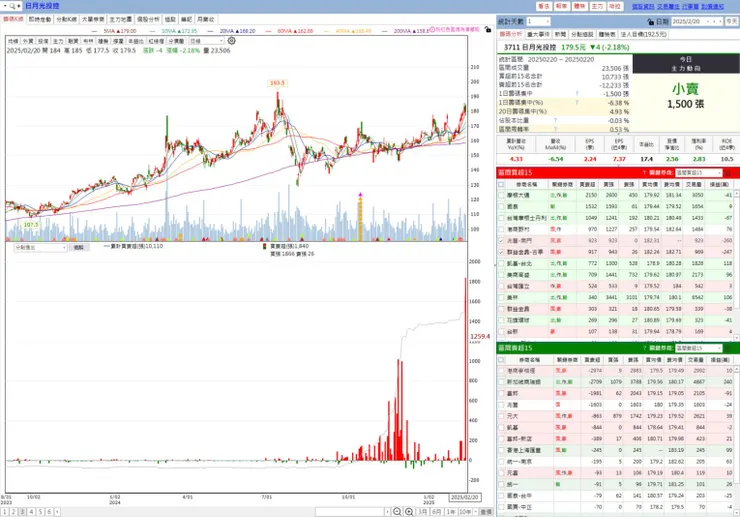This screenshot has height=517, width=740.
Task: Switch to the 即時走勢 tab
Action: click(x=40, y=19)
